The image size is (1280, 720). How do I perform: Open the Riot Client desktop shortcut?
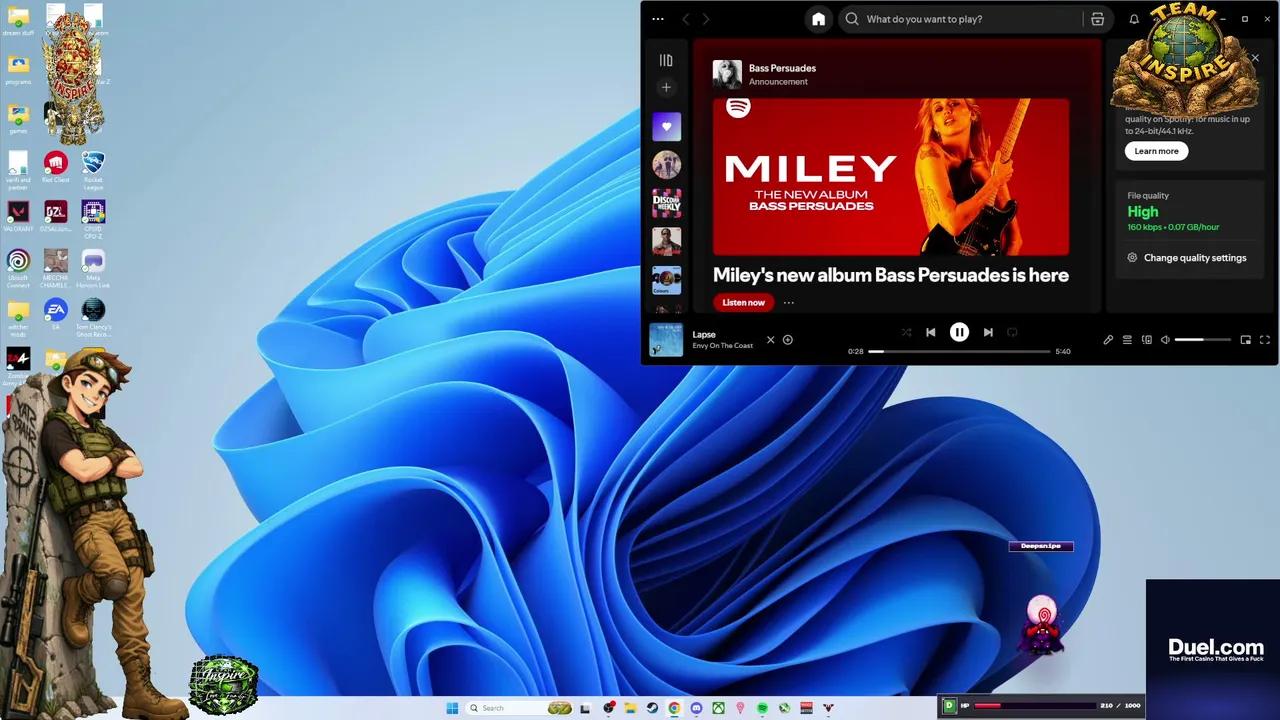coord(56,167)
